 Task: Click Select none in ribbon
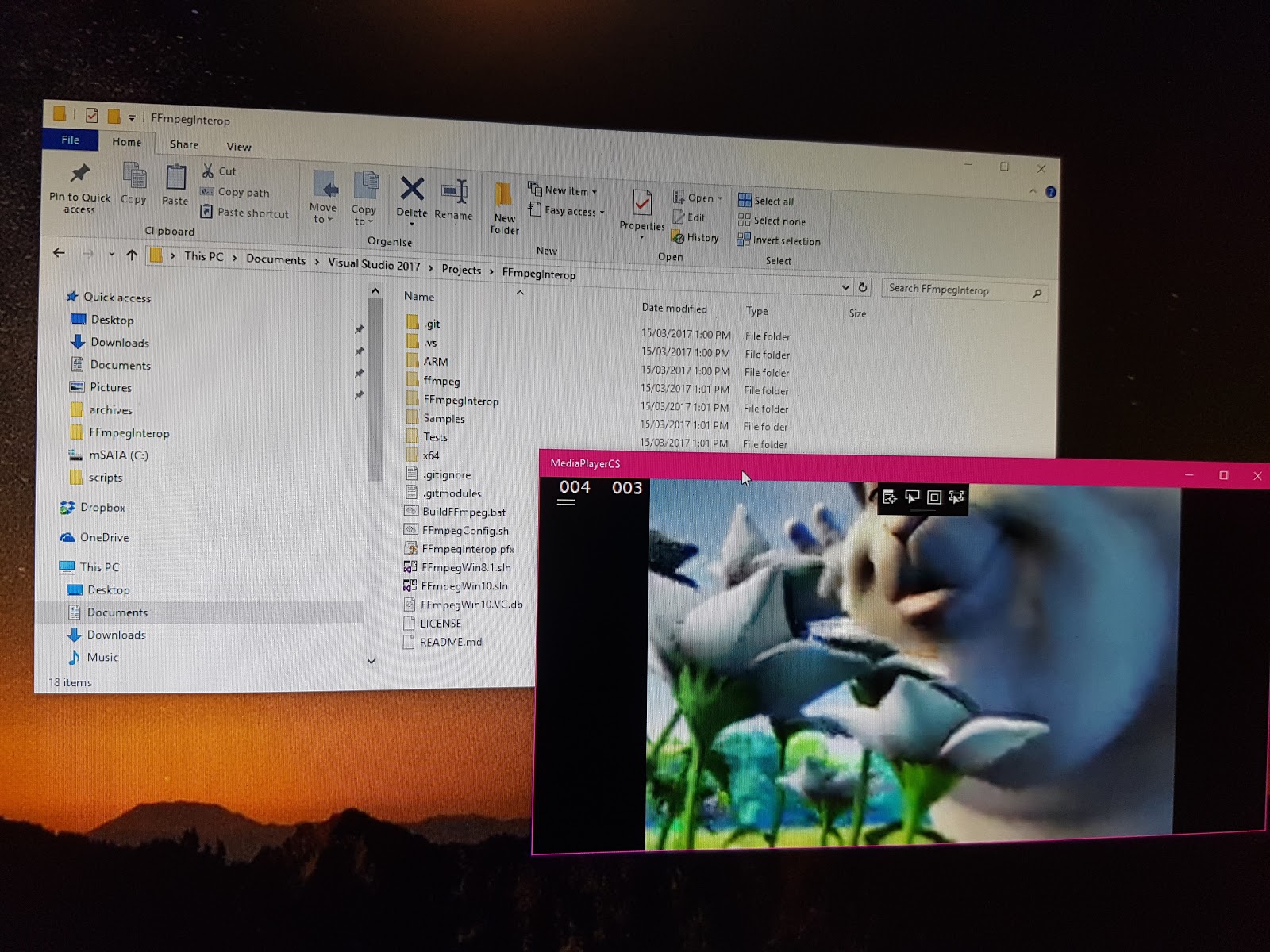772,221
